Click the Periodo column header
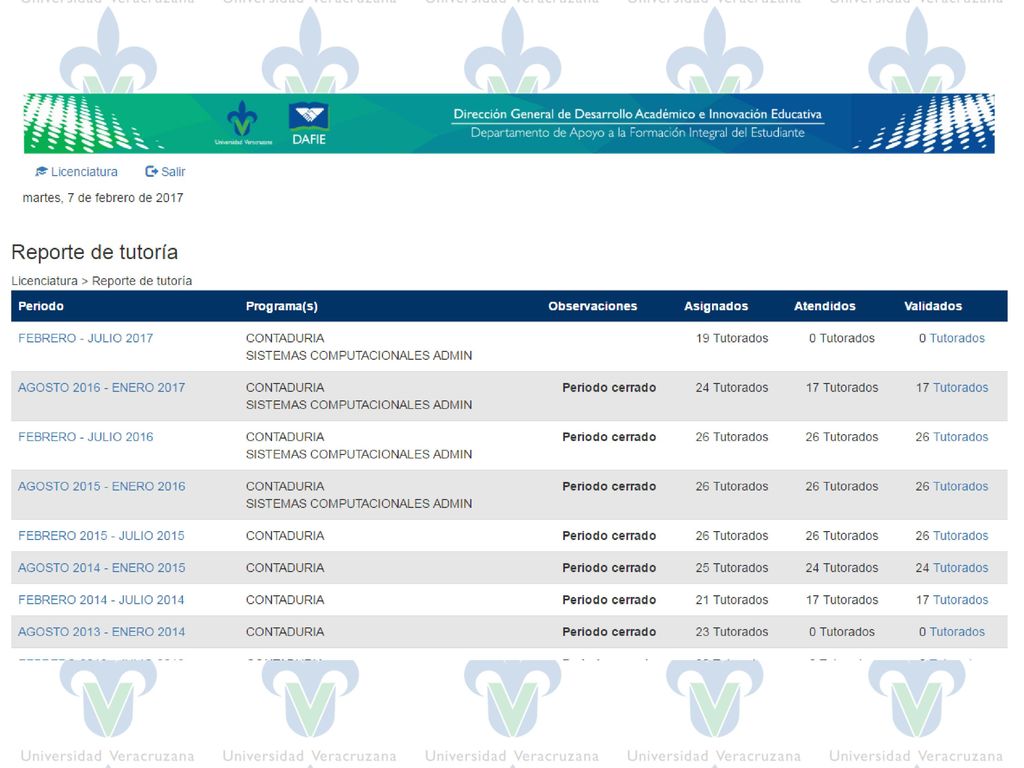This screenshot has height=768, width=1024. click(x=41, y=306)
